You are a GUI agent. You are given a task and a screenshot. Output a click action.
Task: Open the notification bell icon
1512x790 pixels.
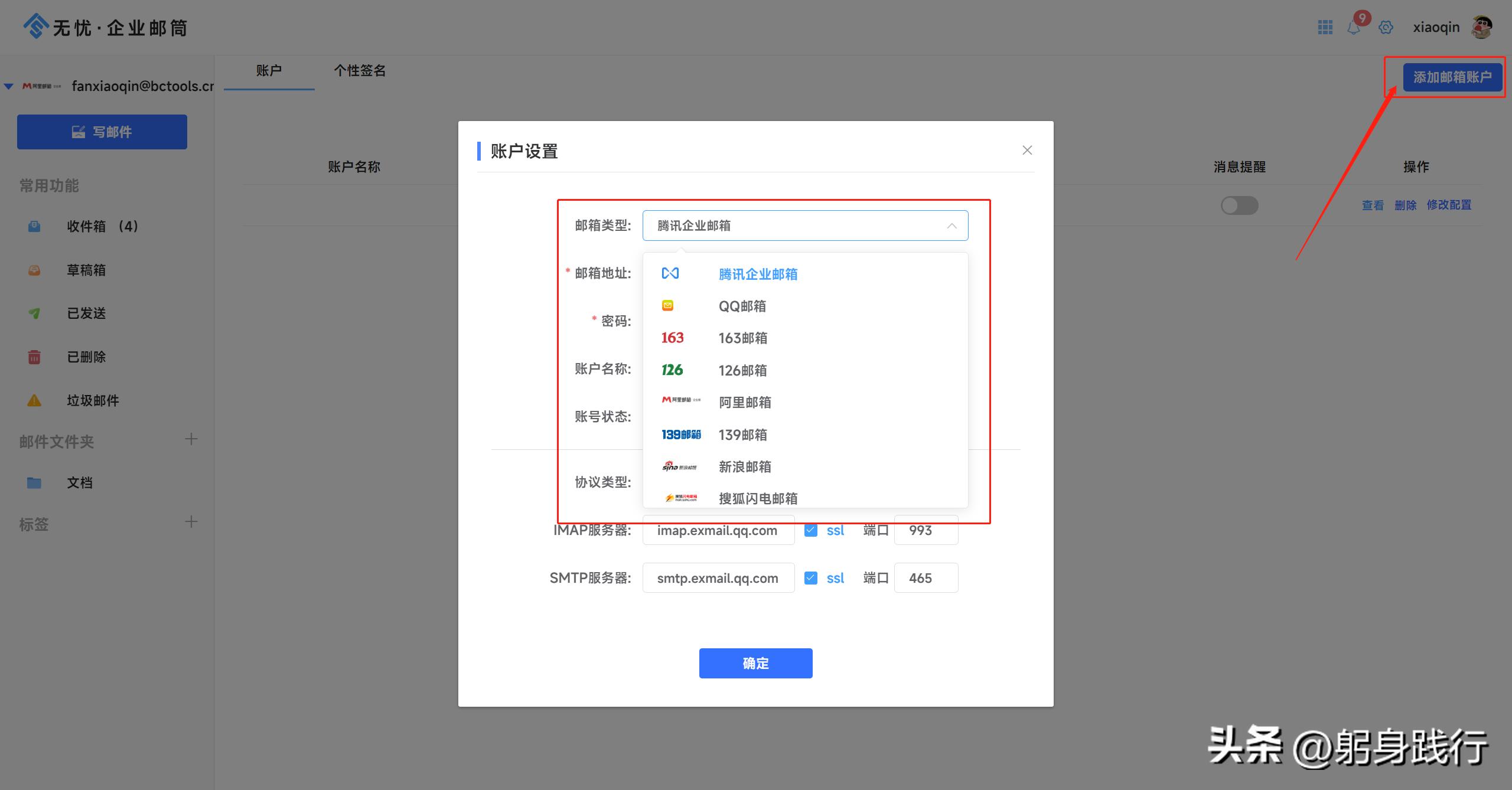click(1354, 27)
